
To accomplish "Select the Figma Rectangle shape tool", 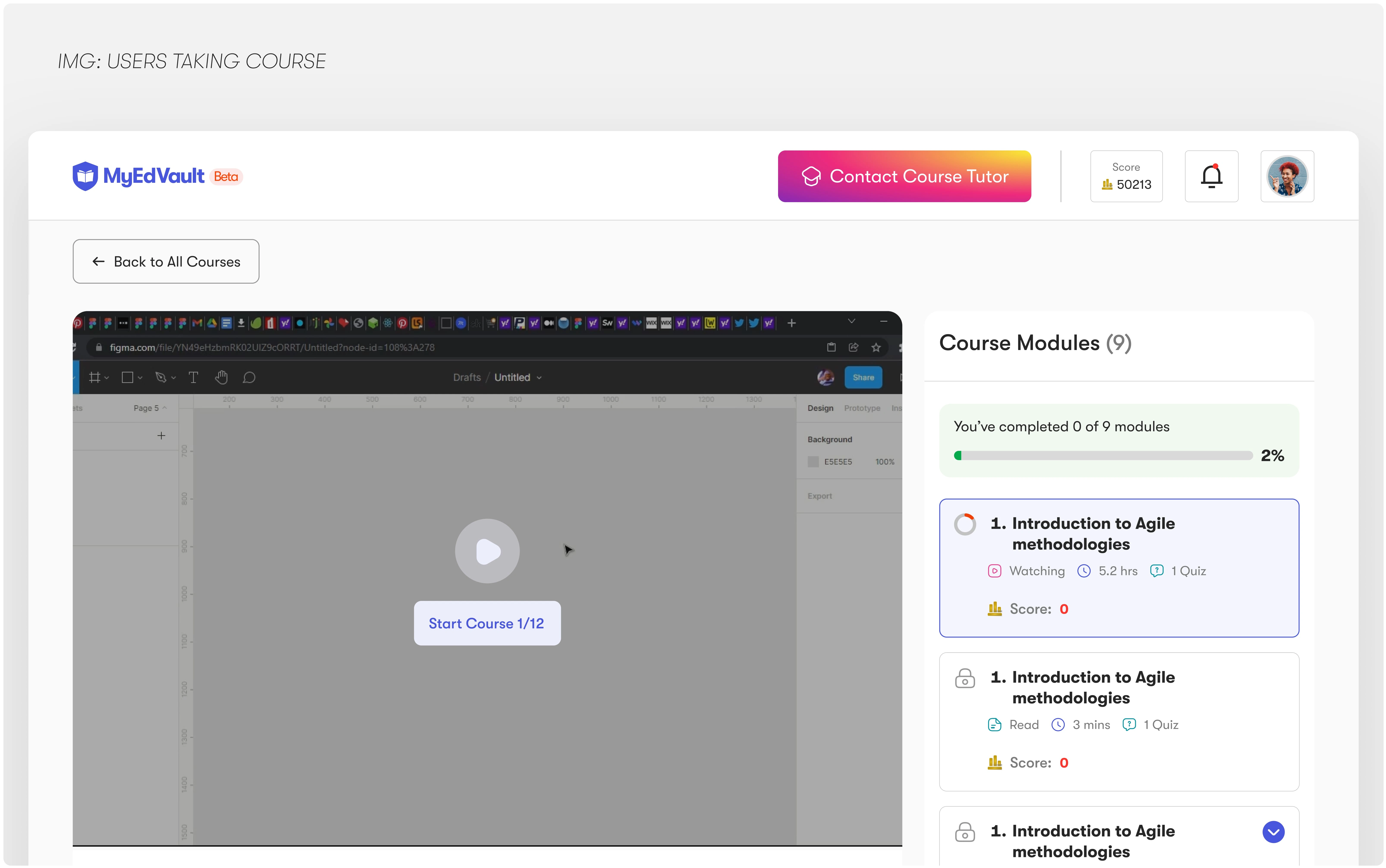I will click(x=127, y=377).
